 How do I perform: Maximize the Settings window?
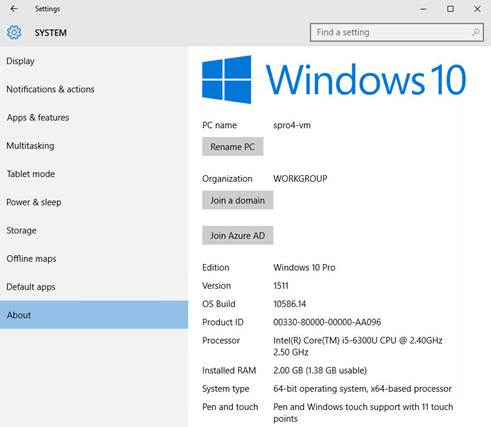pyautogui.click(x=450, y=9)
